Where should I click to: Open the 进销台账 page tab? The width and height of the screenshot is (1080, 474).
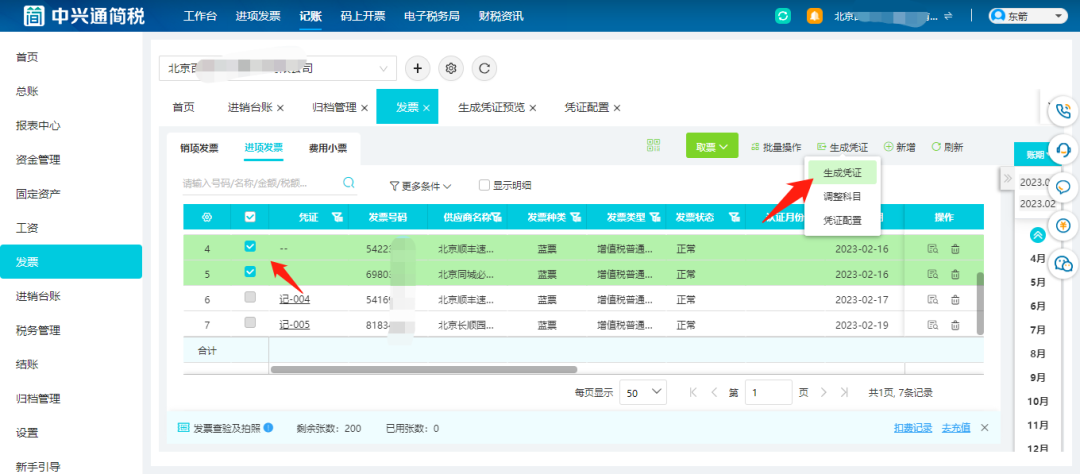250,107
